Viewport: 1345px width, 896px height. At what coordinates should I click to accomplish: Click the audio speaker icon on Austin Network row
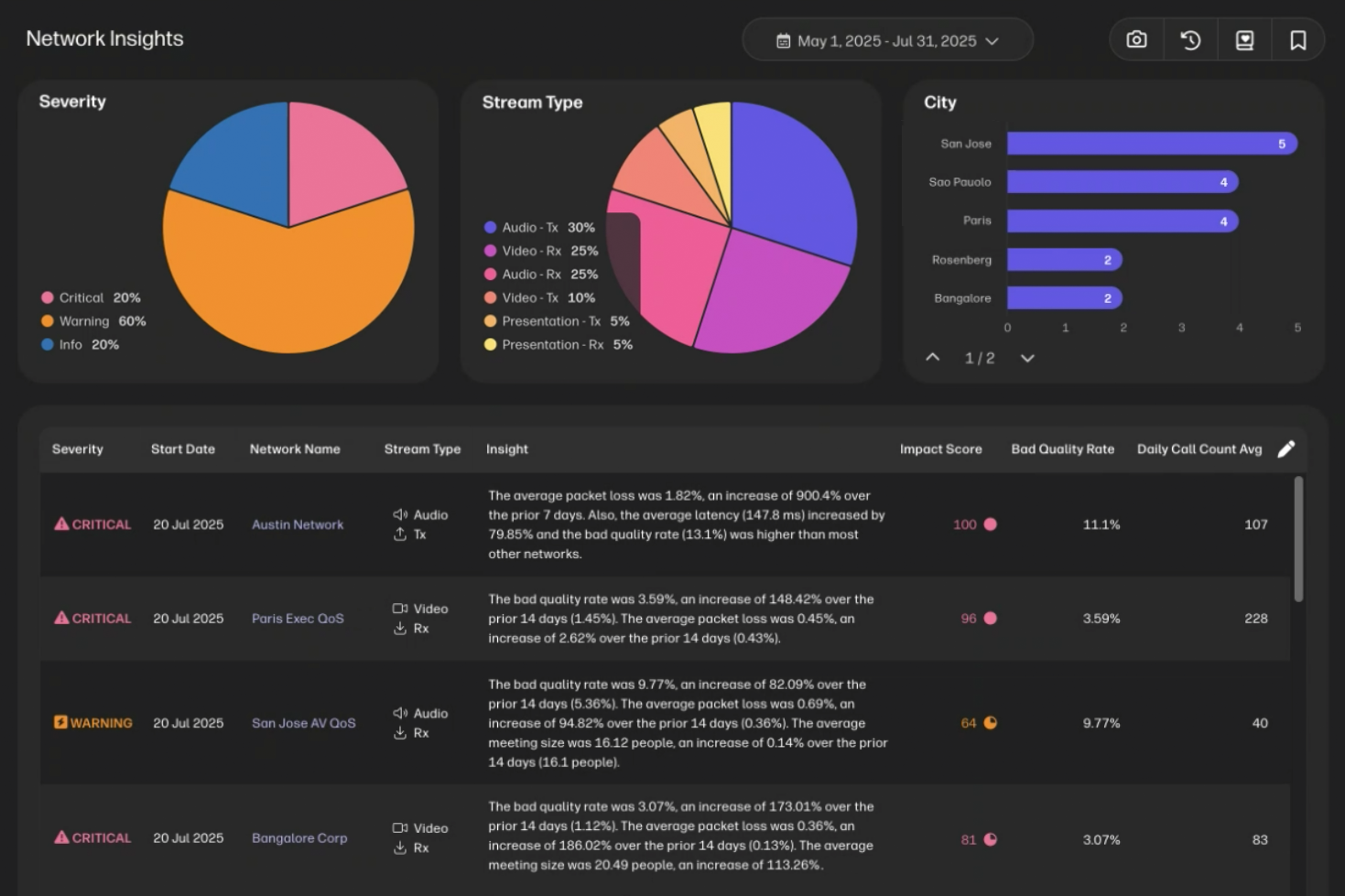400,514
